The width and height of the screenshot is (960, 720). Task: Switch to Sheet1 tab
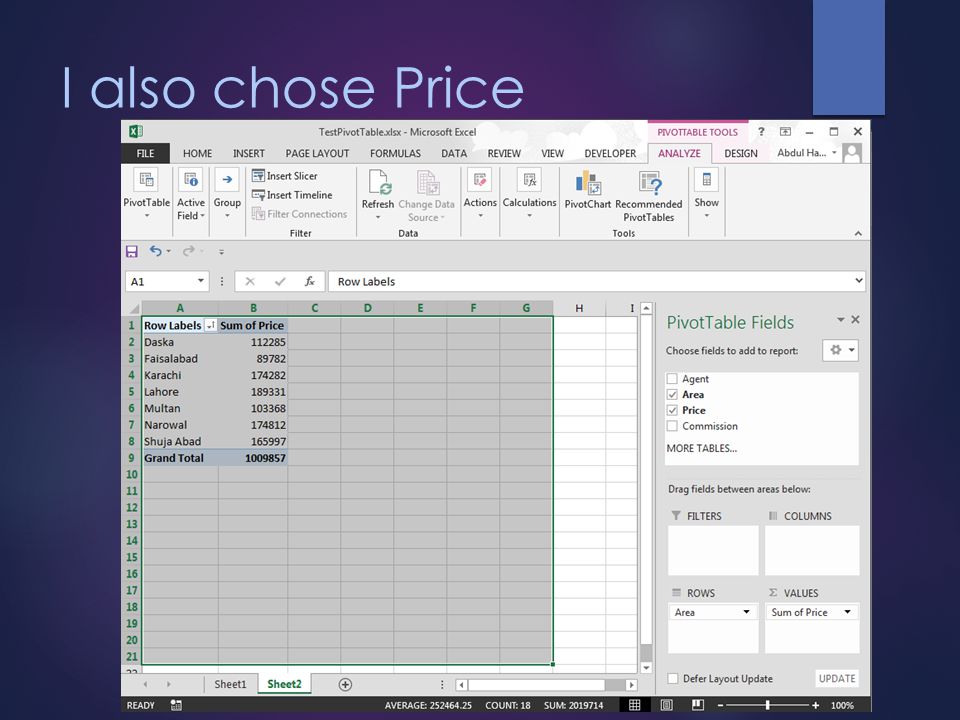pos(230,684)
